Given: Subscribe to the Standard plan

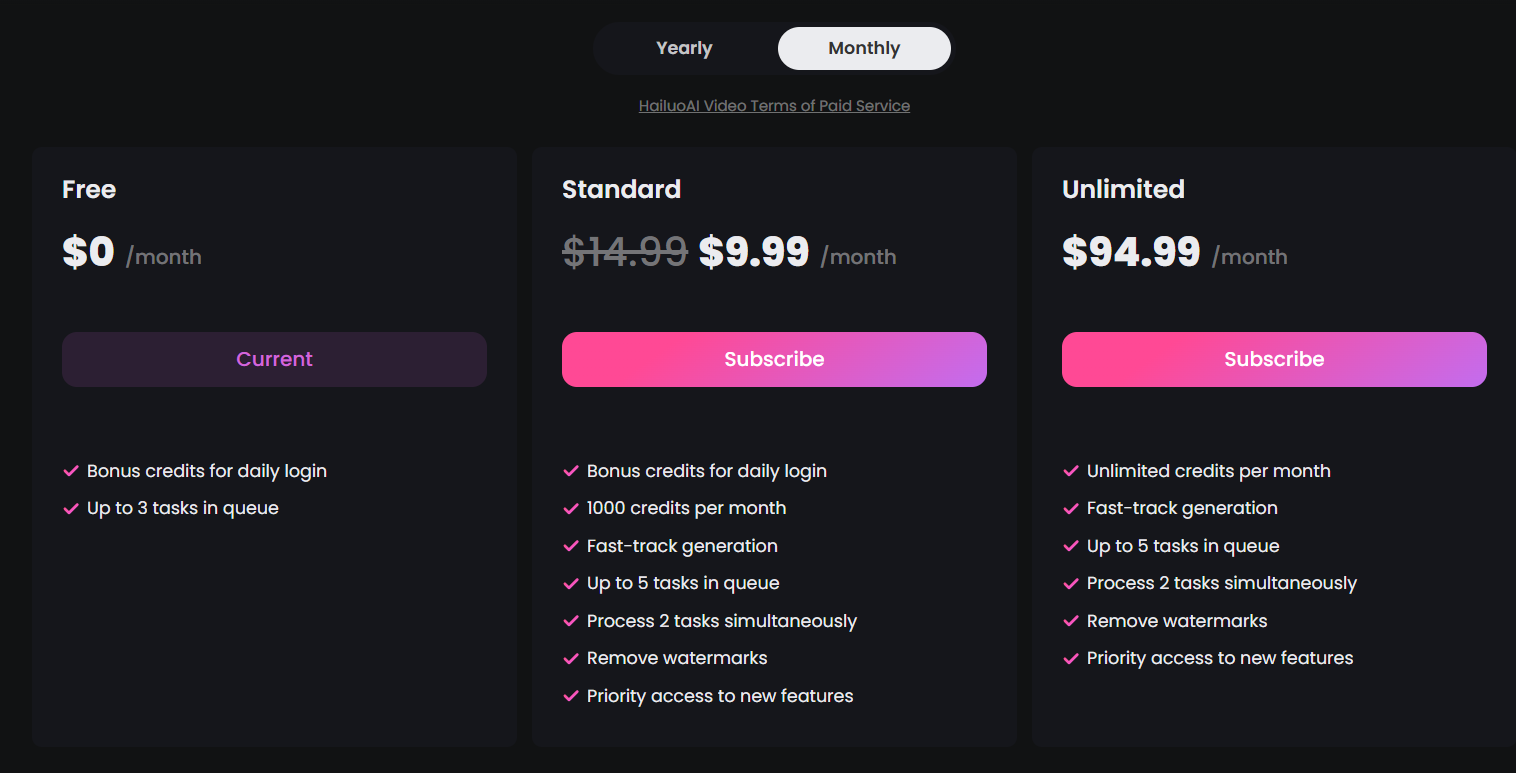Looking at the screenshot, I should [774, 359].
